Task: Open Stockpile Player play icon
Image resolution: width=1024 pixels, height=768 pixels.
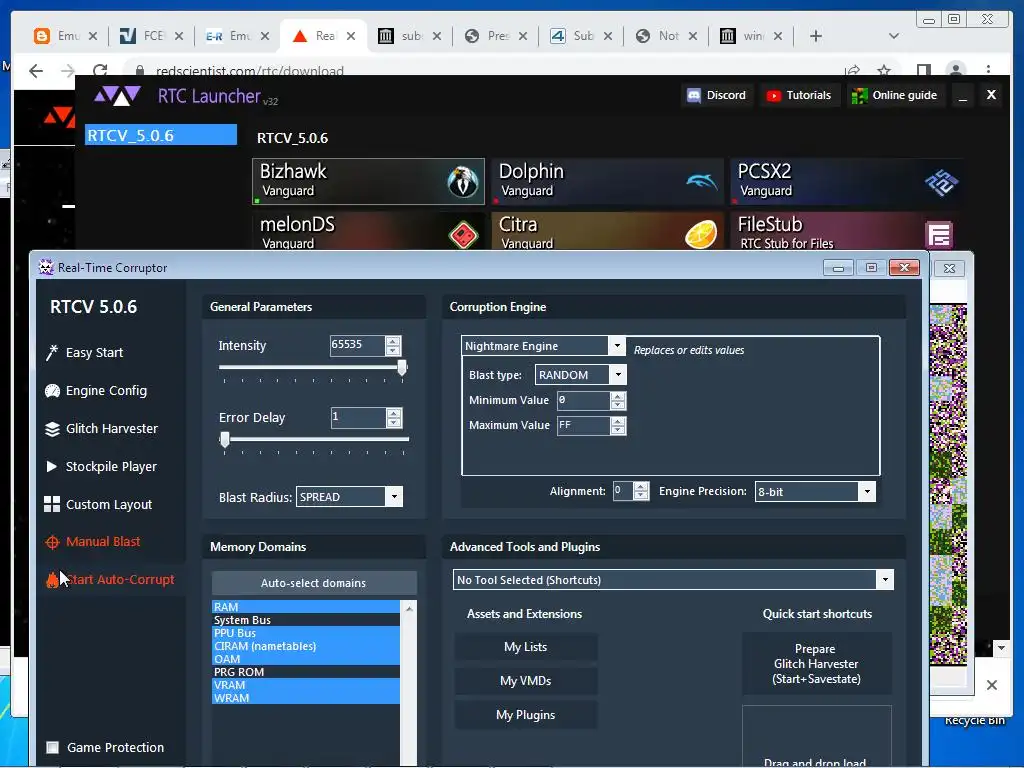Action: 52,466
